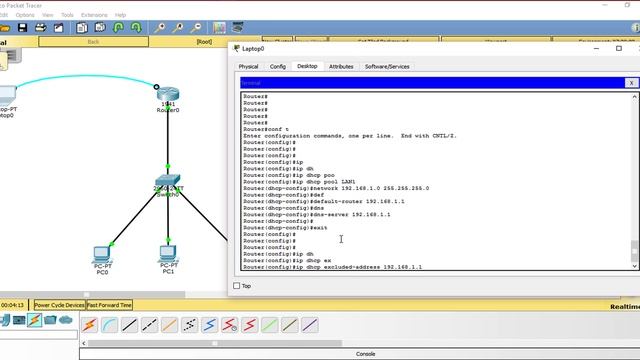
Task: Select the Serial DCE cable with clock
Action: (x=229, y=325)
